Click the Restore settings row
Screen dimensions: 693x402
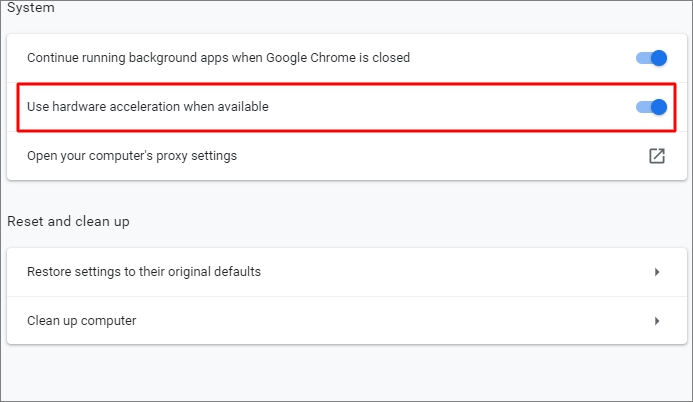coord(400,272)
